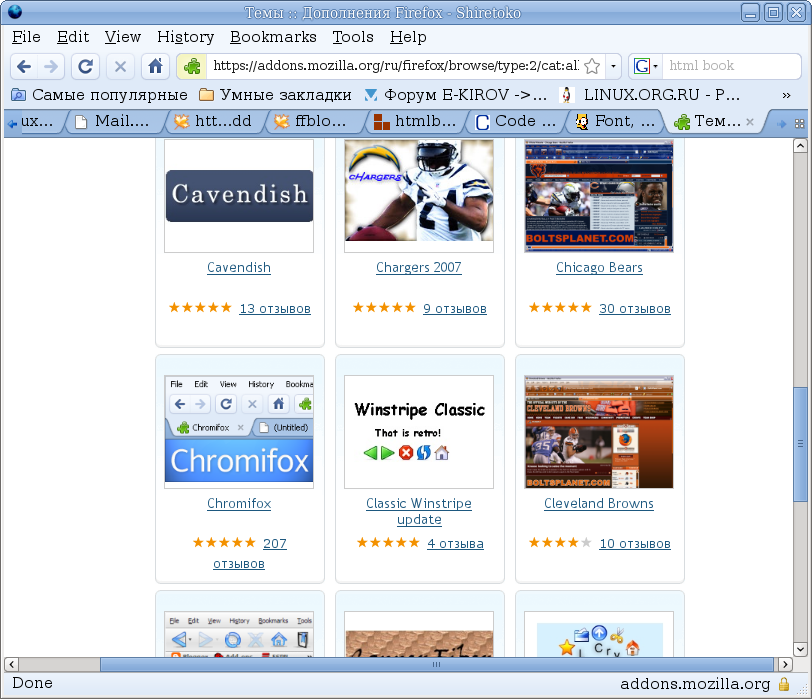Open the Edit menu
This screenshot has height=699, width=812.
click(73, 37)
